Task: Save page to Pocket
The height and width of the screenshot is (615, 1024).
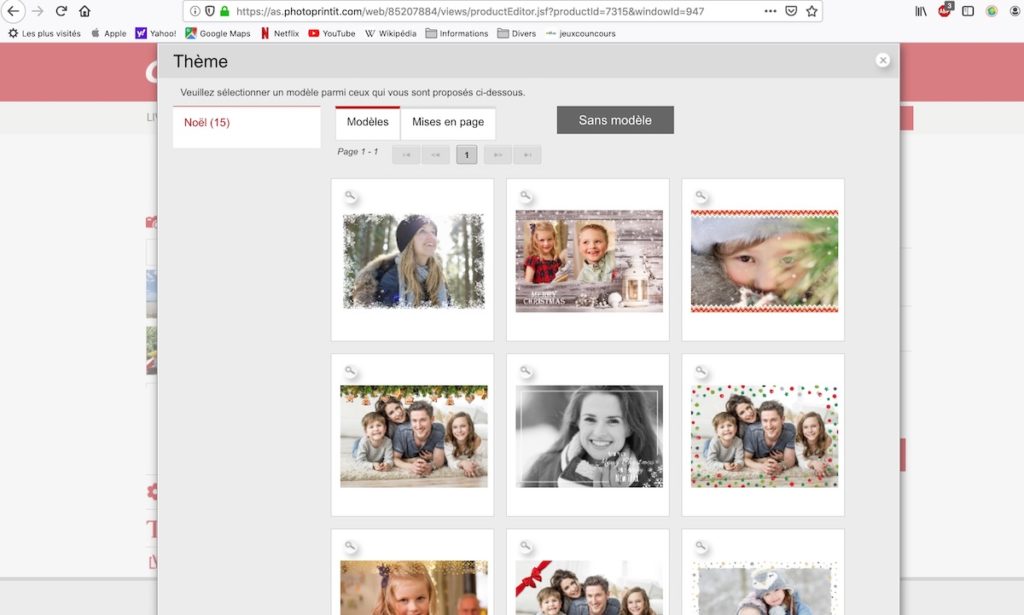Action: click(791, 11)
